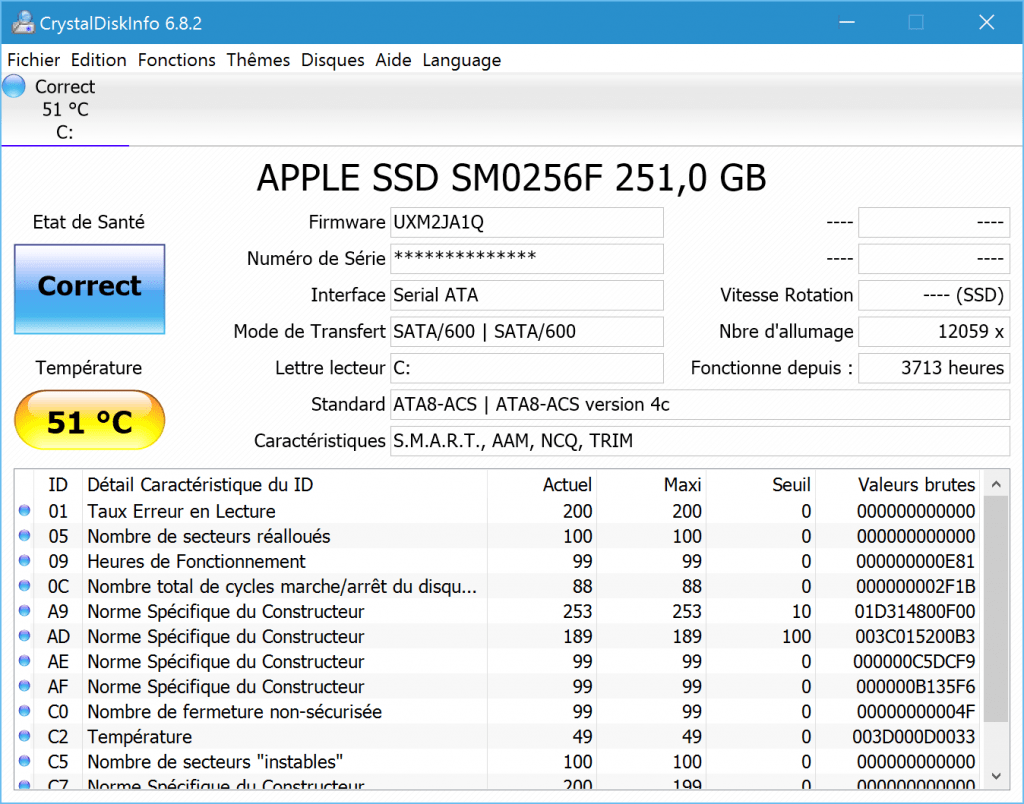Click the Standard field ATA8-ACS
1024x804 pixels.
(700, 405)
